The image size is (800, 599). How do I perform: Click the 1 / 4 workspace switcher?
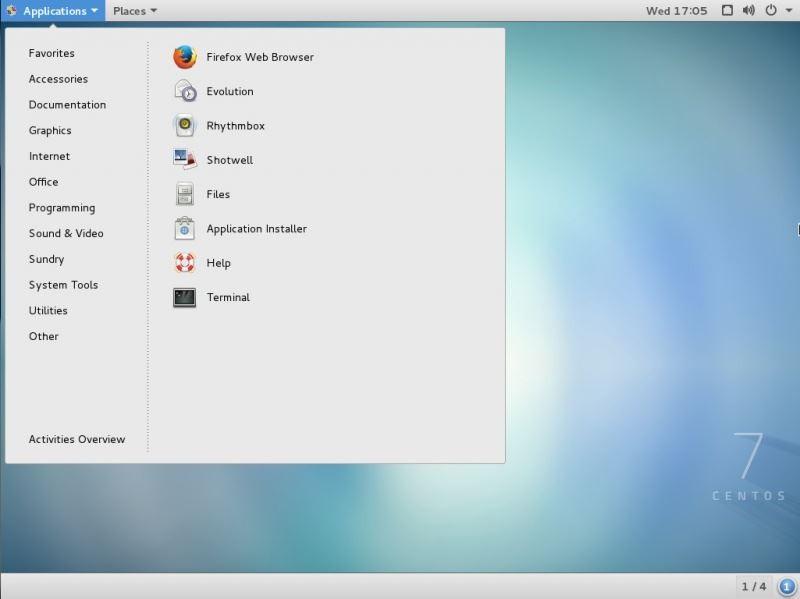point(754,586)
